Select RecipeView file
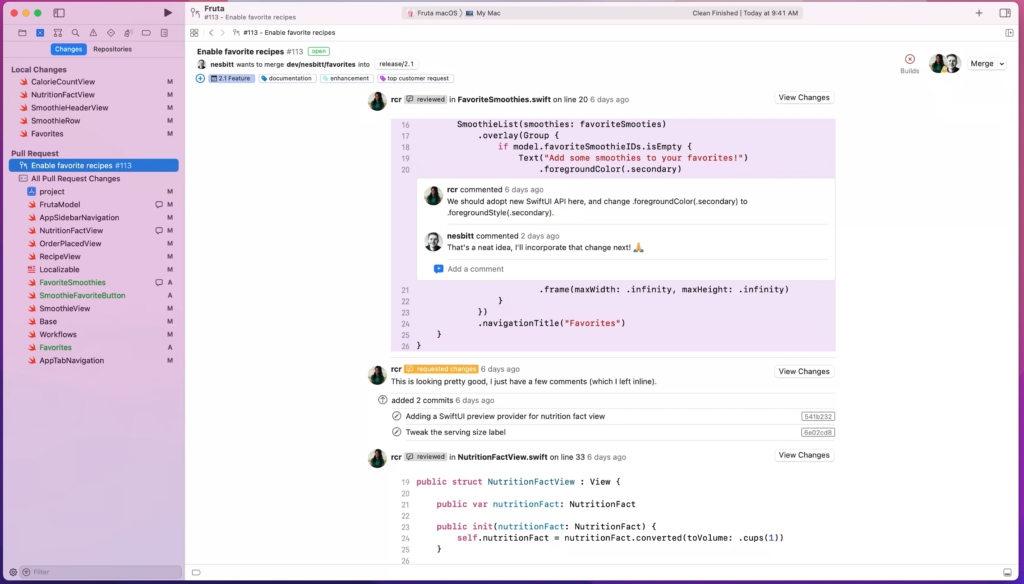 tap(93, 257)
